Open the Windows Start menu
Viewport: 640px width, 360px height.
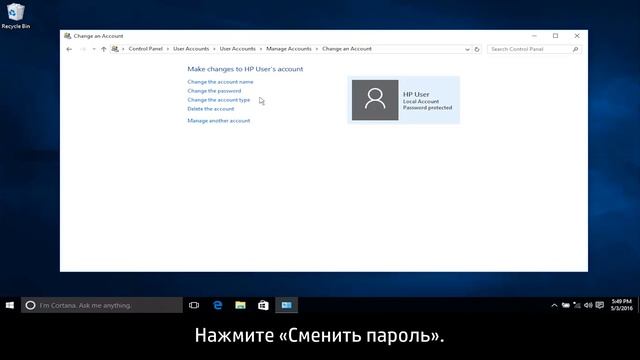tap(10, 305)
